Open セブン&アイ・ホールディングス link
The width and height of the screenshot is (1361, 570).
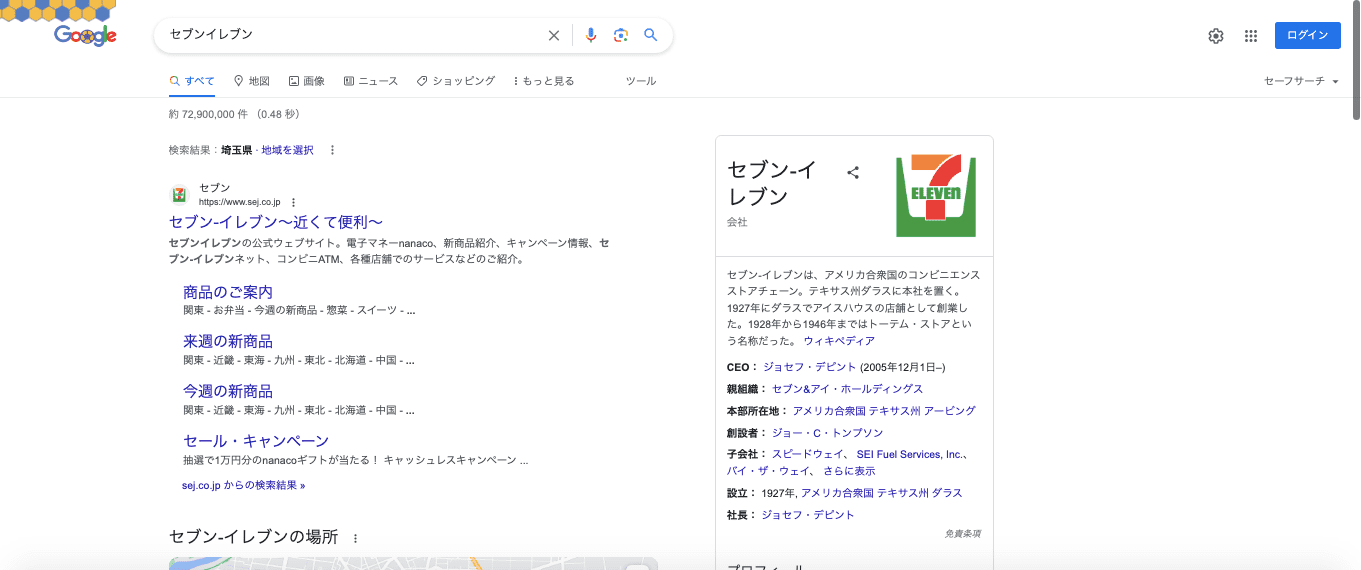coord(847,389)
